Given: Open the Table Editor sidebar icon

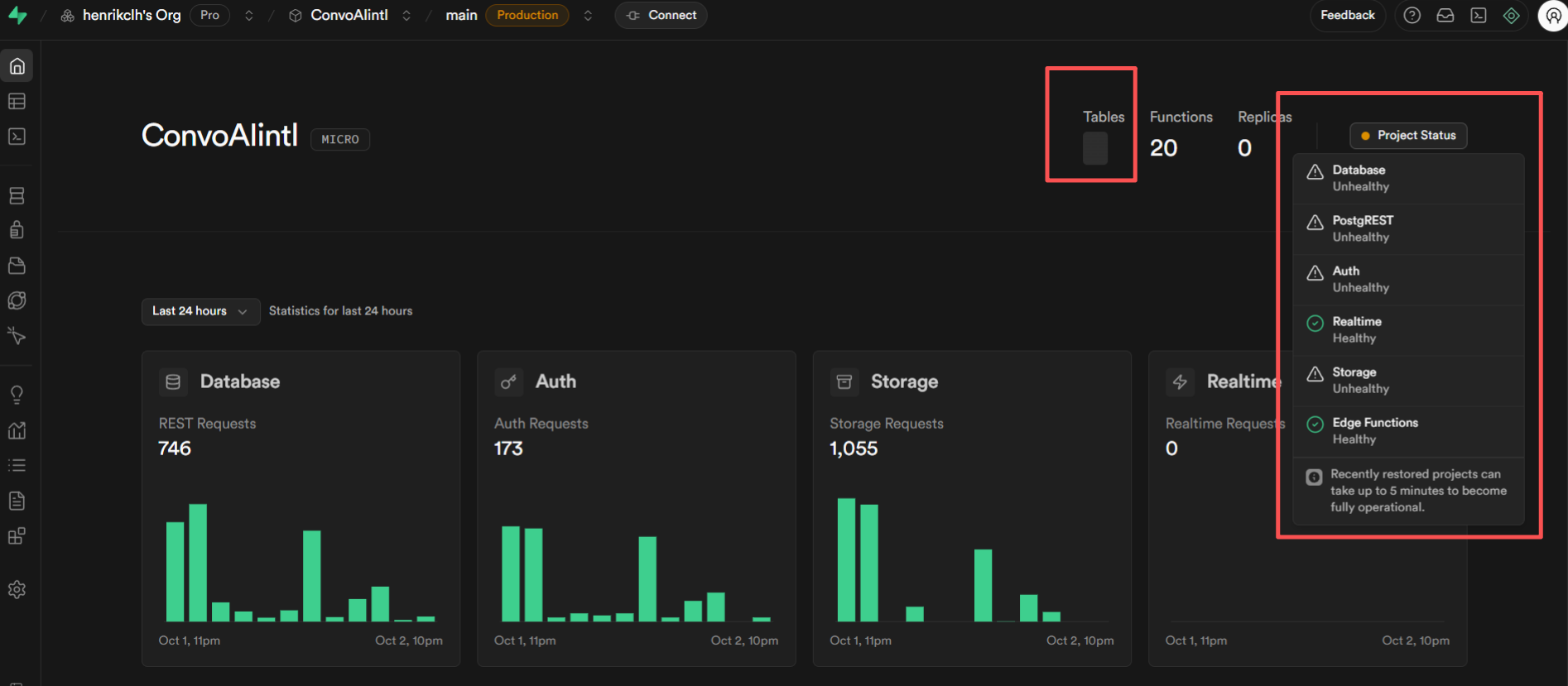Looking at the screenshot, I should tap(17, 101).
